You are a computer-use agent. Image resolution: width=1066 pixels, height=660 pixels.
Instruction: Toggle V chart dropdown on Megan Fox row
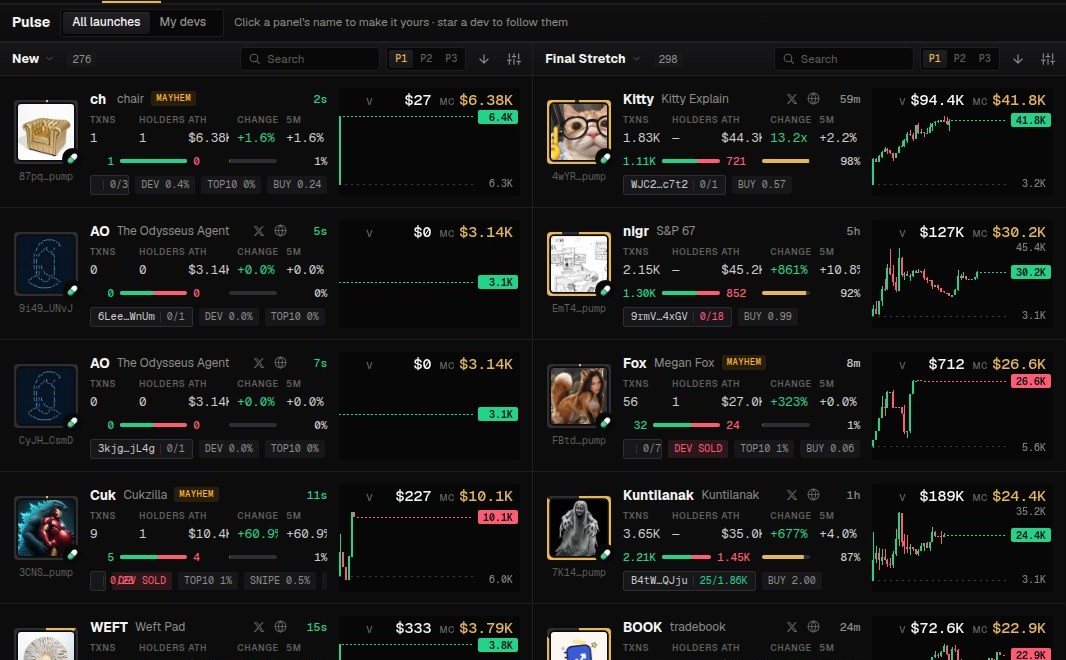(x=902, y=365)
